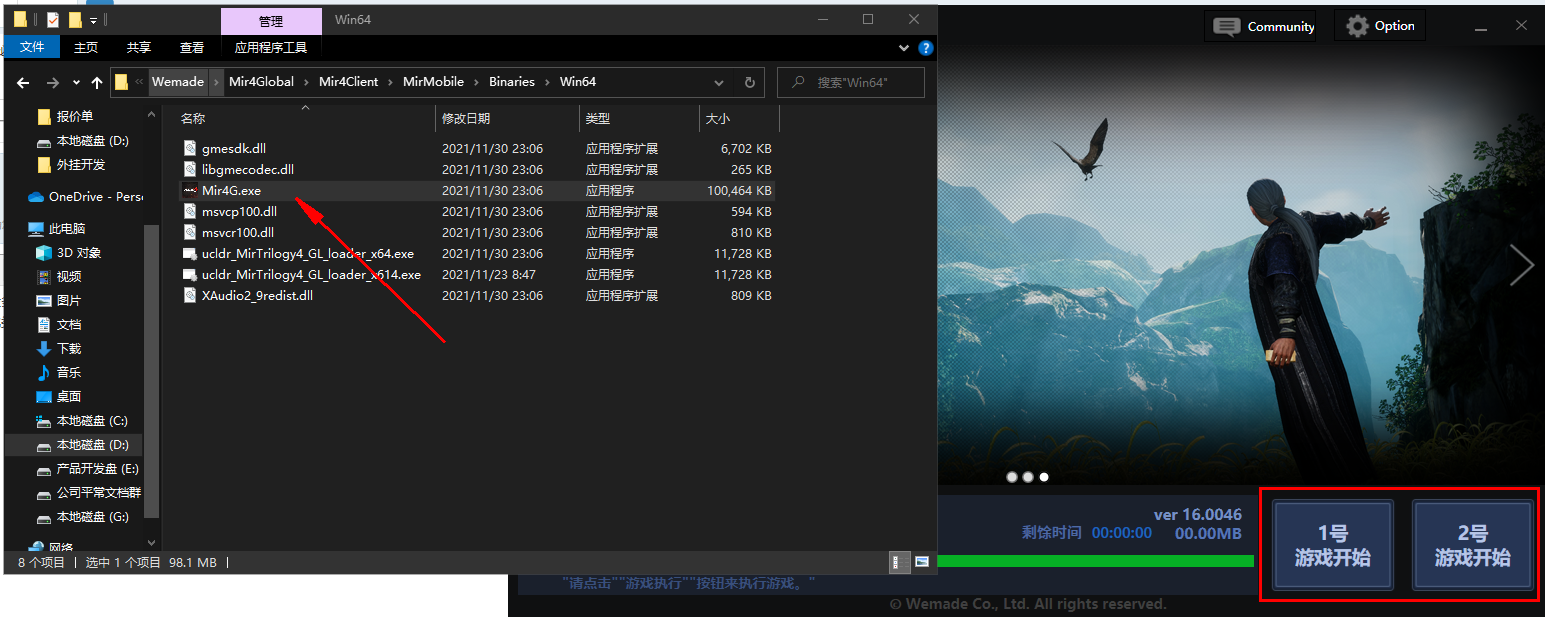Expand the chevron after Wemade in the address bar
The image size is (1545, 617).
coord(217,82)
